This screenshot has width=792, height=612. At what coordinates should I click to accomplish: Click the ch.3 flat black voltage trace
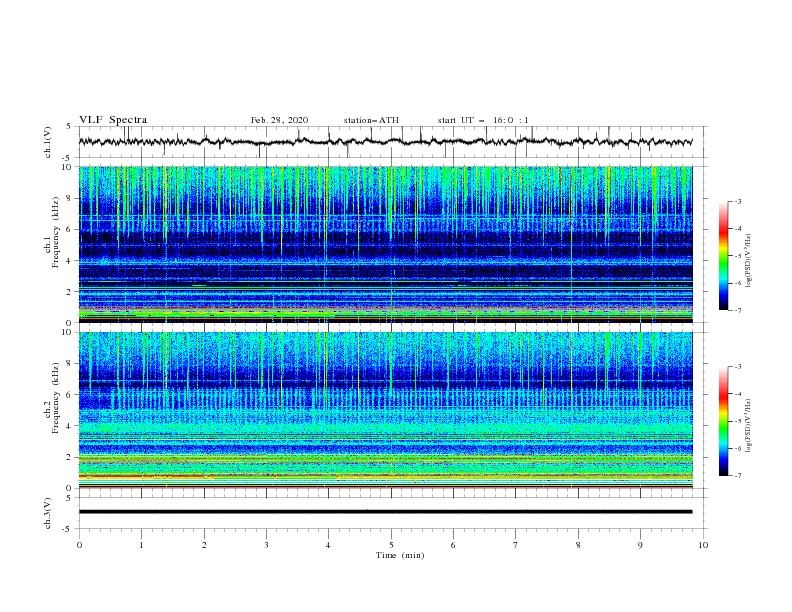[x=385, y=512]
